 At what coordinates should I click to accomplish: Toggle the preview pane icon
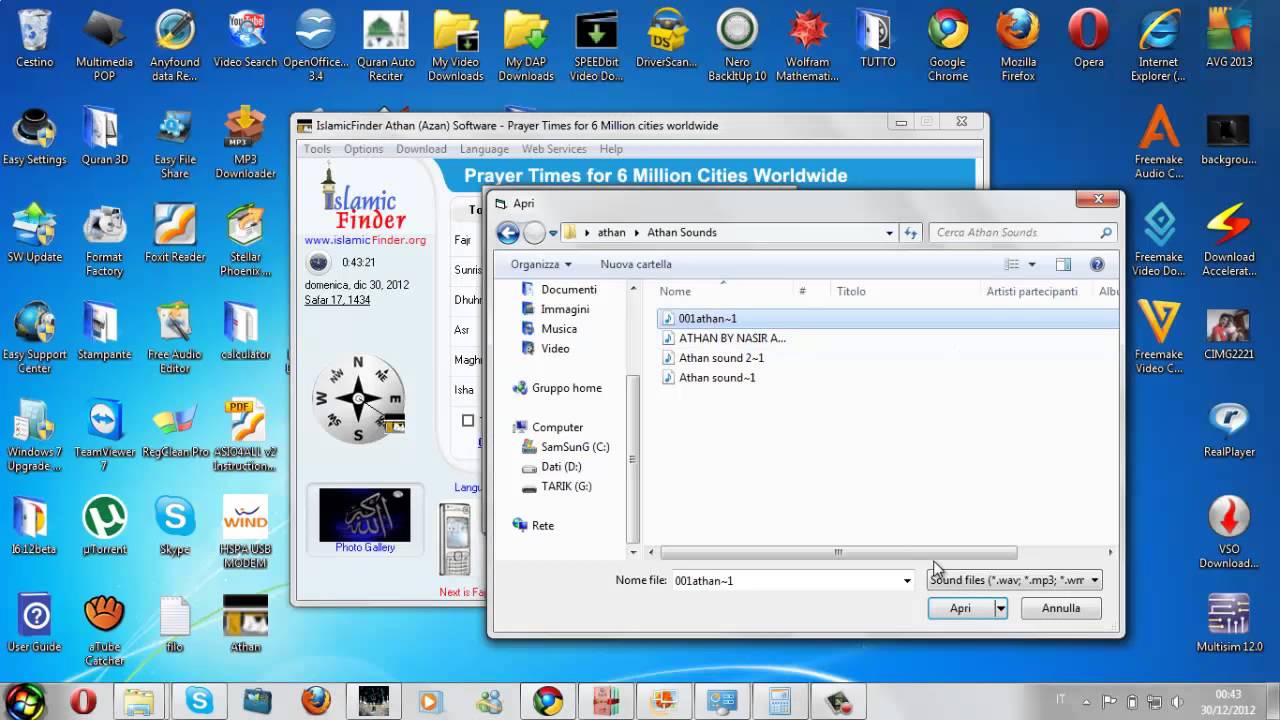[x=1063, y=264]
